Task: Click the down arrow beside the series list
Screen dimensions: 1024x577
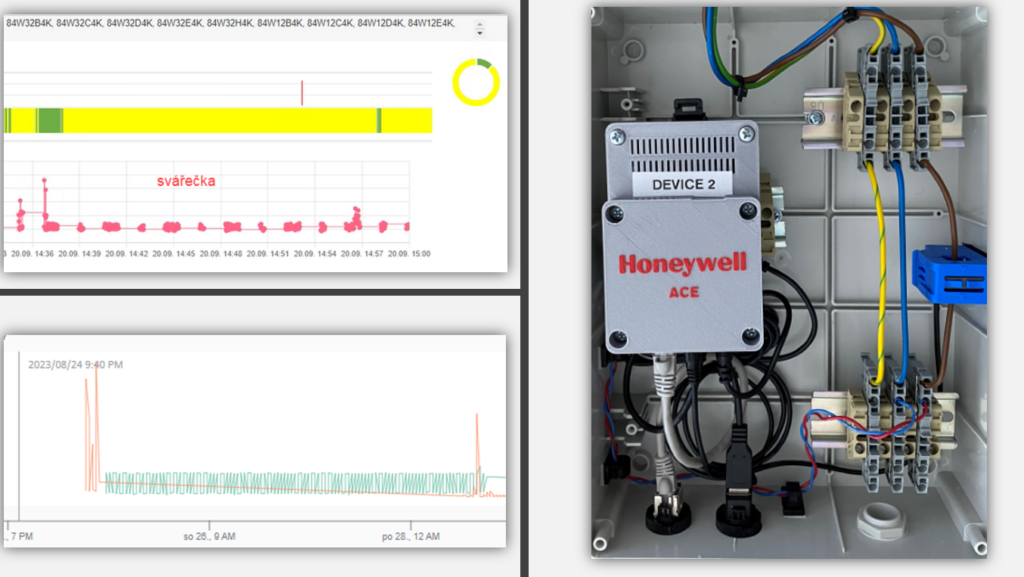Action: coord(479,32)
